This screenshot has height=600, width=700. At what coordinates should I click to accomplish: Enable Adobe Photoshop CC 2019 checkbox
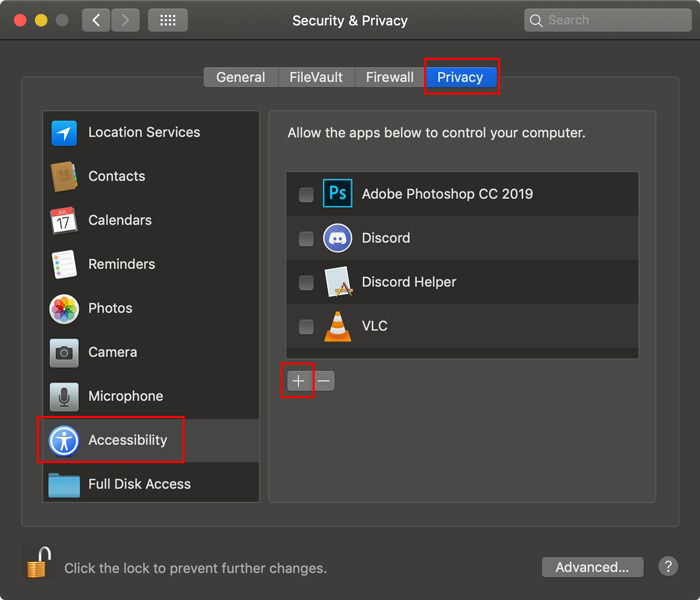pyautogui.click(x=306, y=195)
